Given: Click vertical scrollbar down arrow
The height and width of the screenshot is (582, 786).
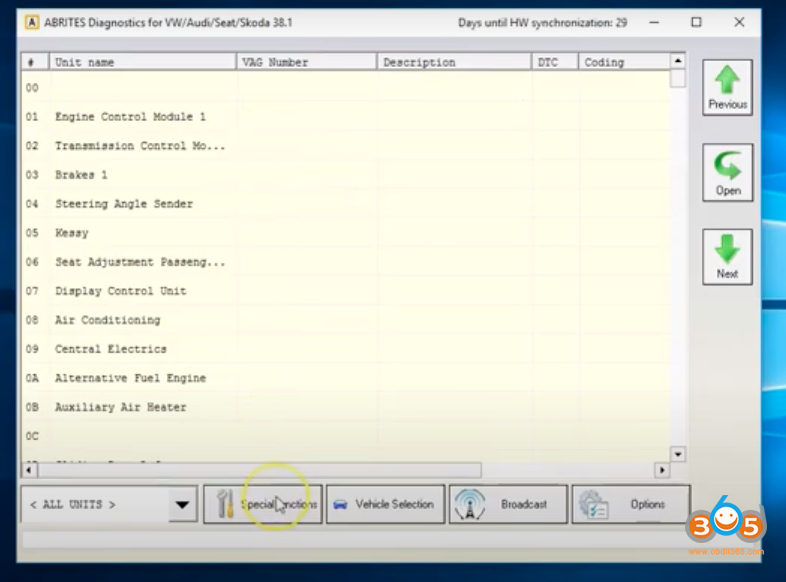Looking at the screenshot, I should click(678, 455).
